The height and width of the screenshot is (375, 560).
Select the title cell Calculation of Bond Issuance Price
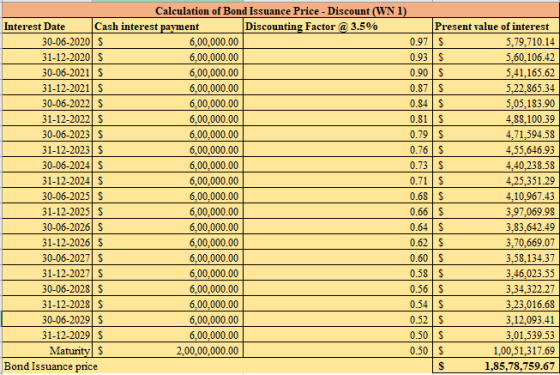[281, 11]
